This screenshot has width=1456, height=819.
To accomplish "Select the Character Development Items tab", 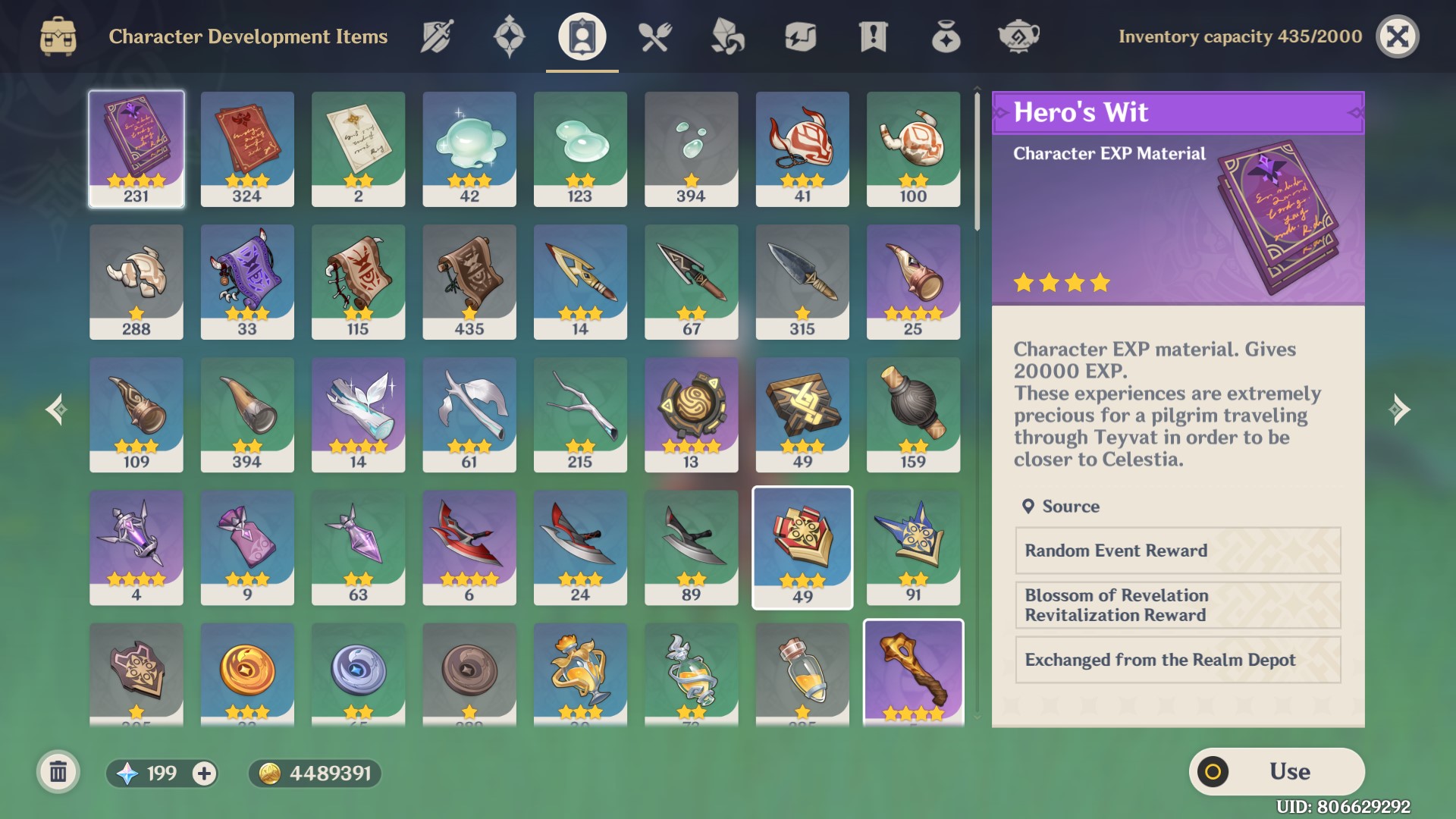I will (582, 36).
